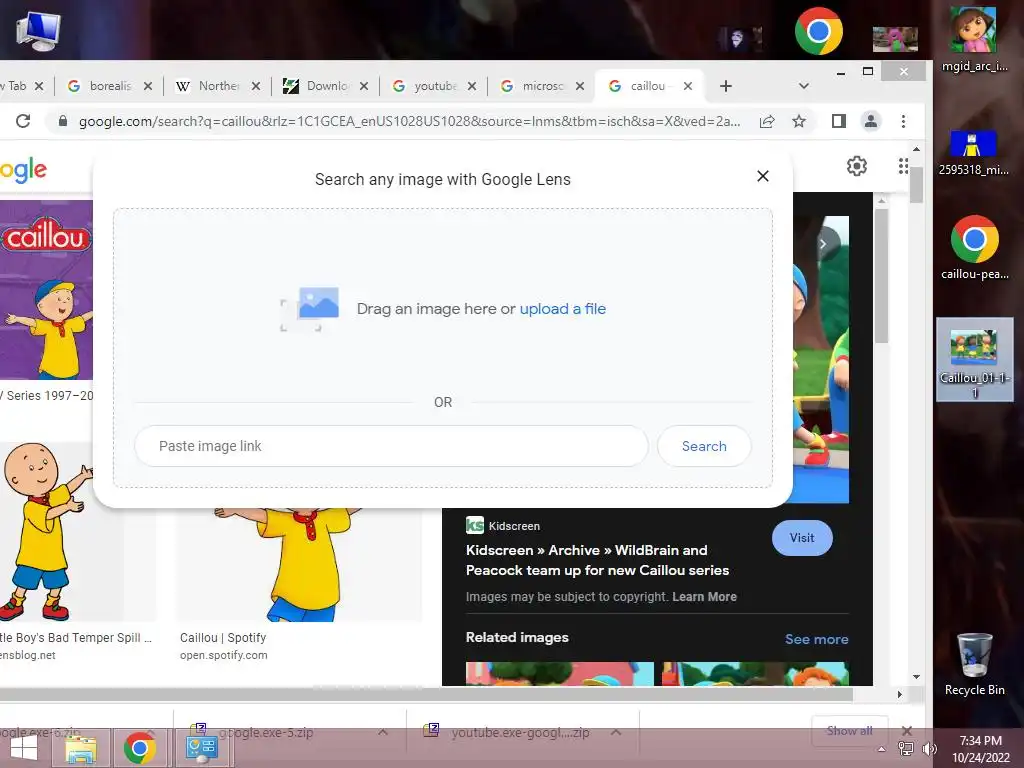Open the Learn More copyright link

(x=705, y=597)
